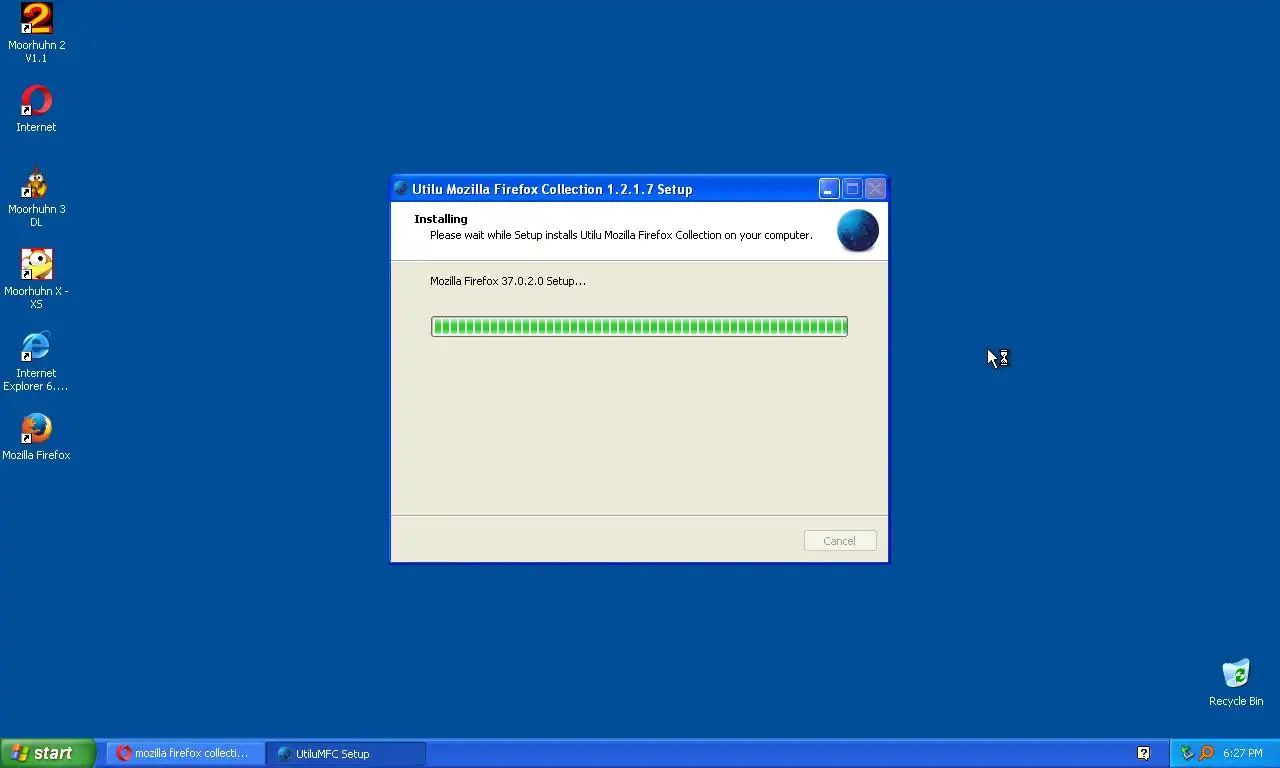
Task: Click the help question mark icon on the taskbar
Action: (1143, 753)
